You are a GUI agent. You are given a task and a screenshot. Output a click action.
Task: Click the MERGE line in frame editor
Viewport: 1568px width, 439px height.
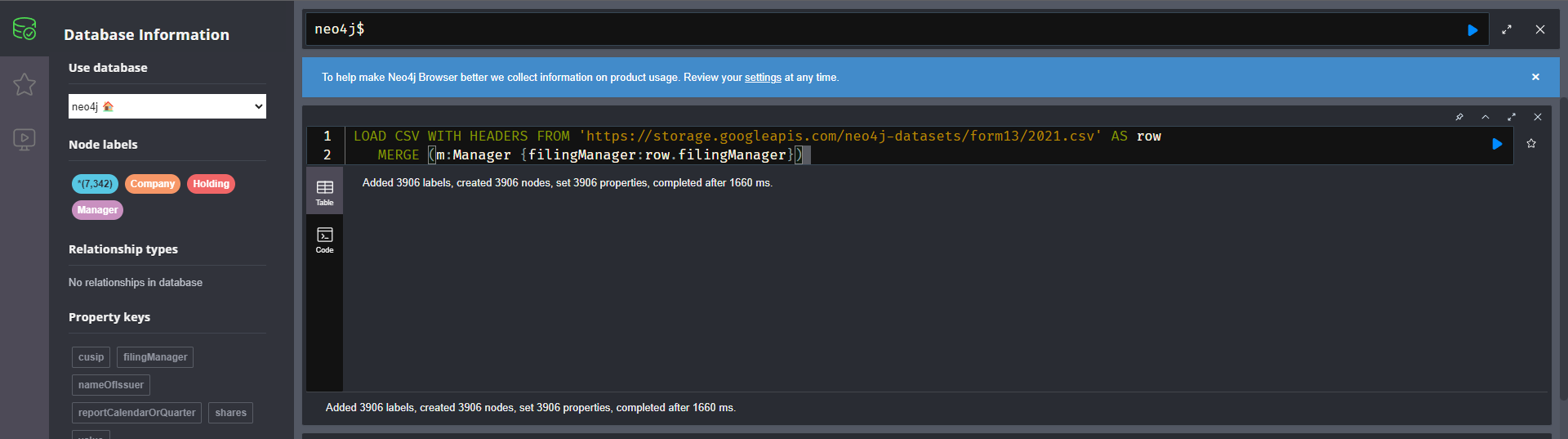[x=590, y=155]
